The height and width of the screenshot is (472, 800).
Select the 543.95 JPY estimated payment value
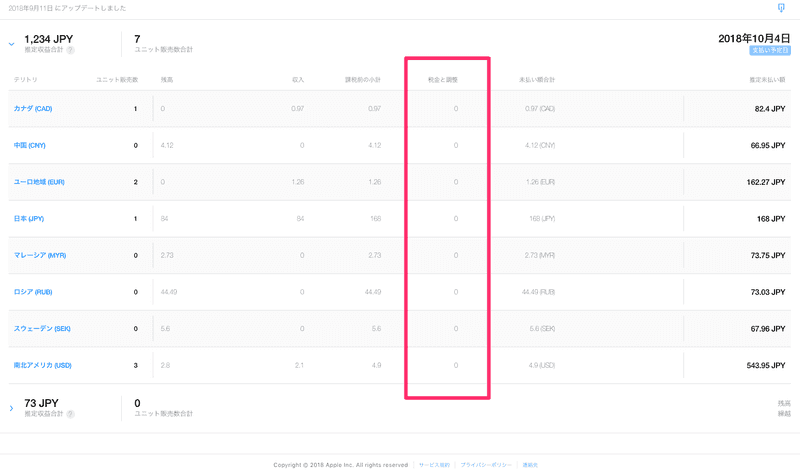pyautogui.click(x=766, y=366)
